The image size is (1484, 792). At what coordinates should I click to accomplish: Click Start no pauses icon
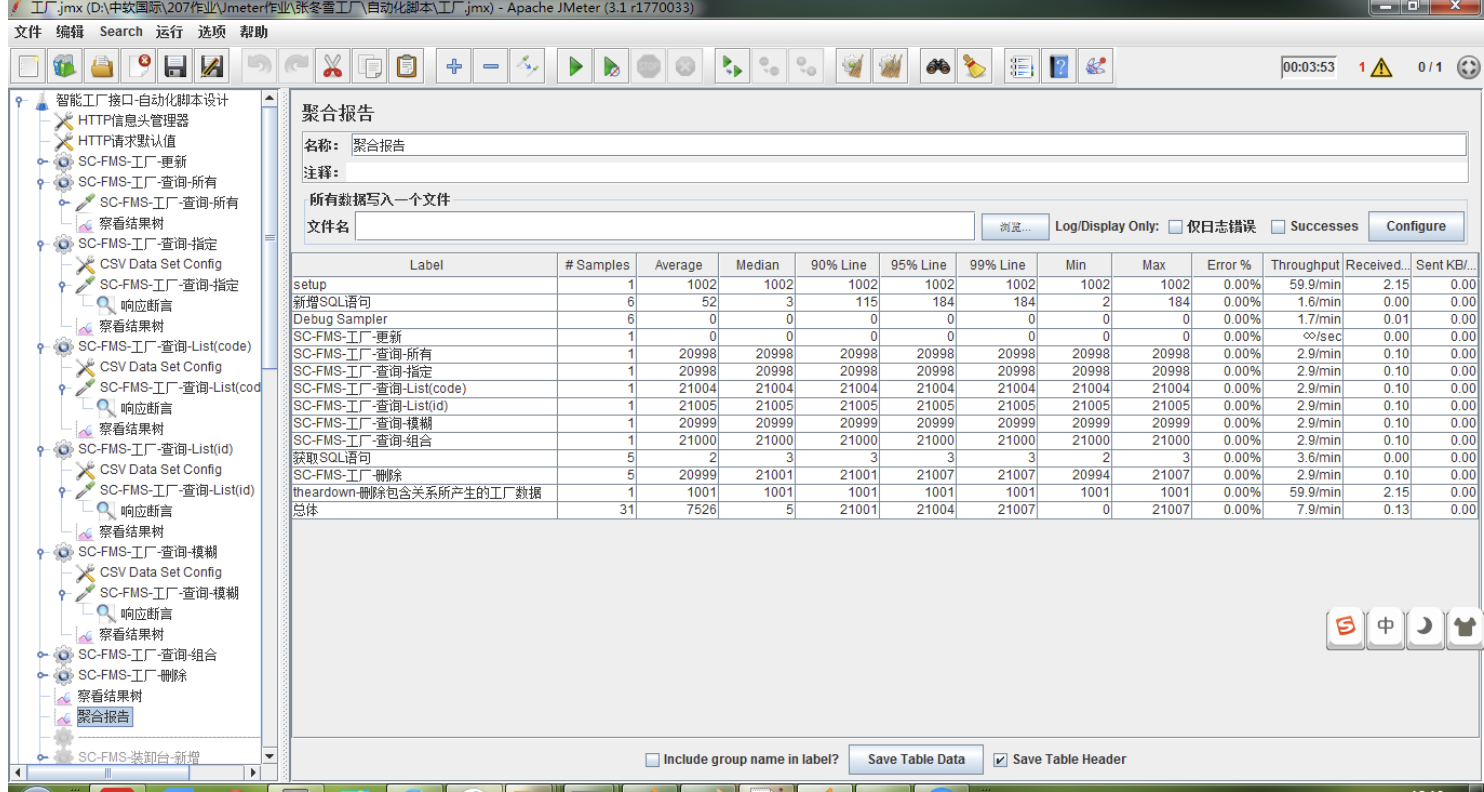click(x=611, y=67)
